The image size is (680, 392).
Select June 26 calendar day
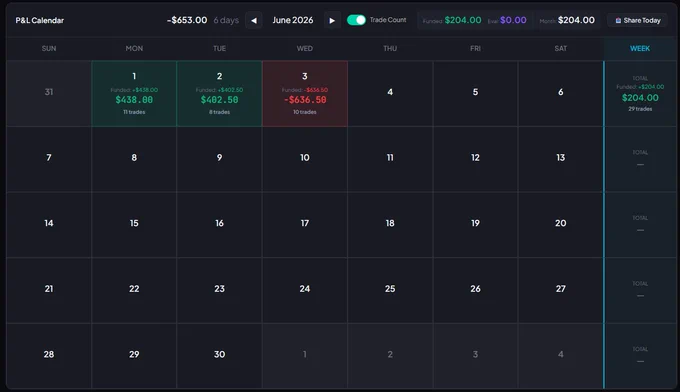tap(475, 290)
